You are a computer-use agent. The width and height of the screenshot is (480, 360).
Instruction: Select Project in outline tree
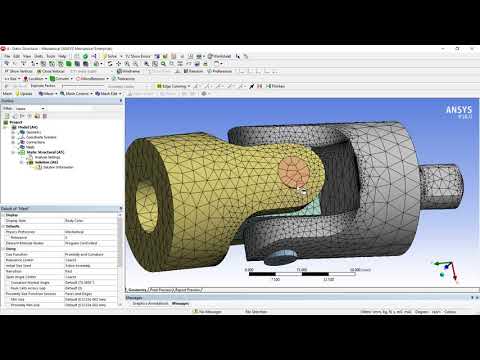[x=15, y=122]
